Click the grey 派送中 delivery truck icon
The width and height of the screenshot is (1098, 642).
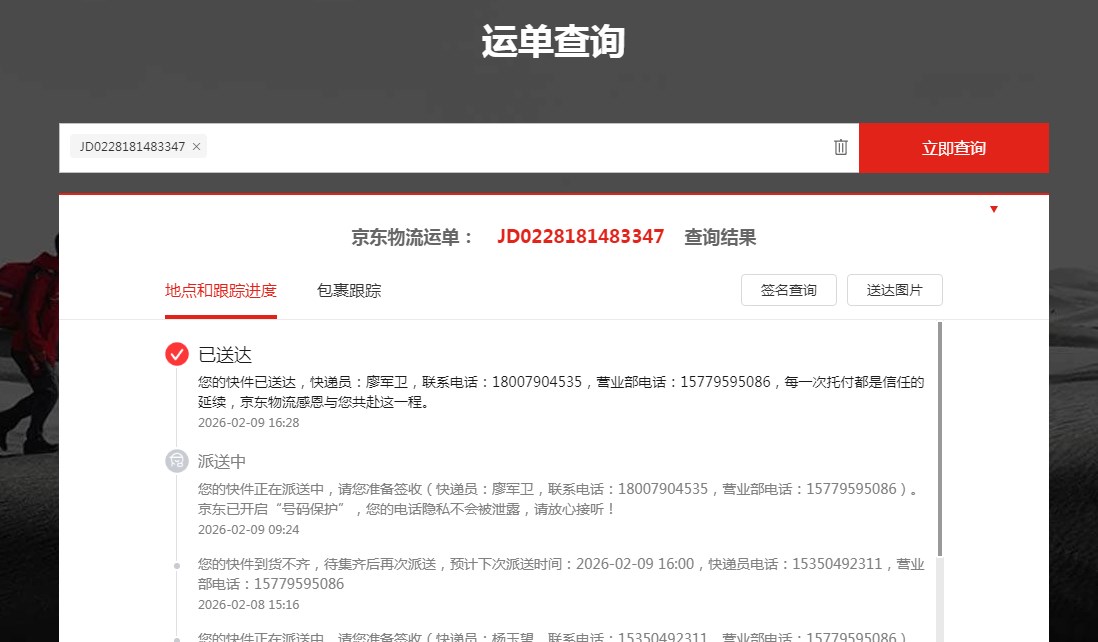click(x=177, y=461)
